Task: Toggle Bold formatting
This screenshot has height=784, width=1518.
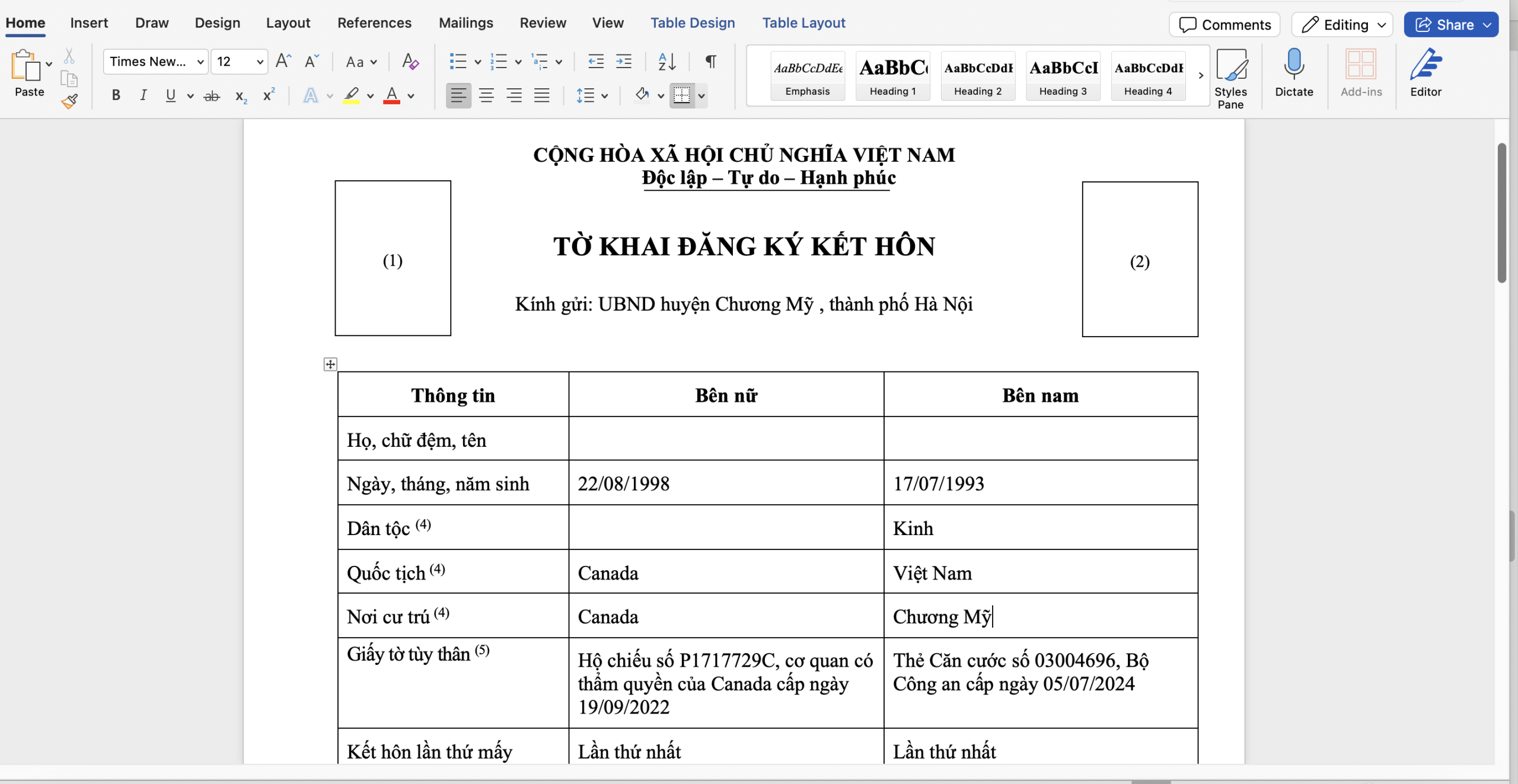Action: (116, 95)
